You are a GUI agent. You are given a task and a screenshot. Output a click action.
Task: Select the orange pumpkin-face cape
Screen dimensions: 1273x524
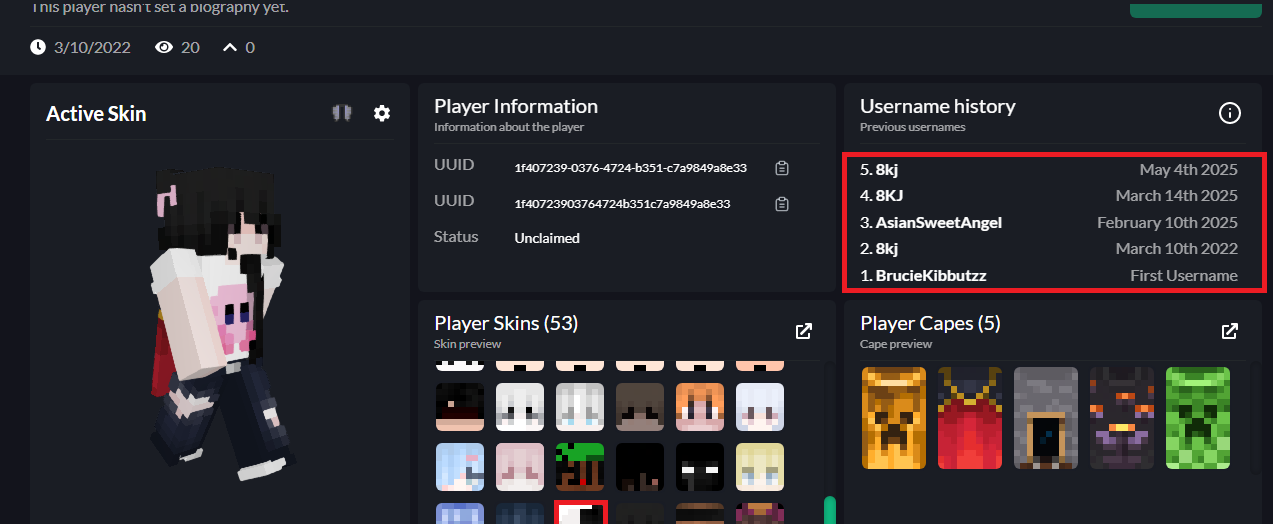894,418
